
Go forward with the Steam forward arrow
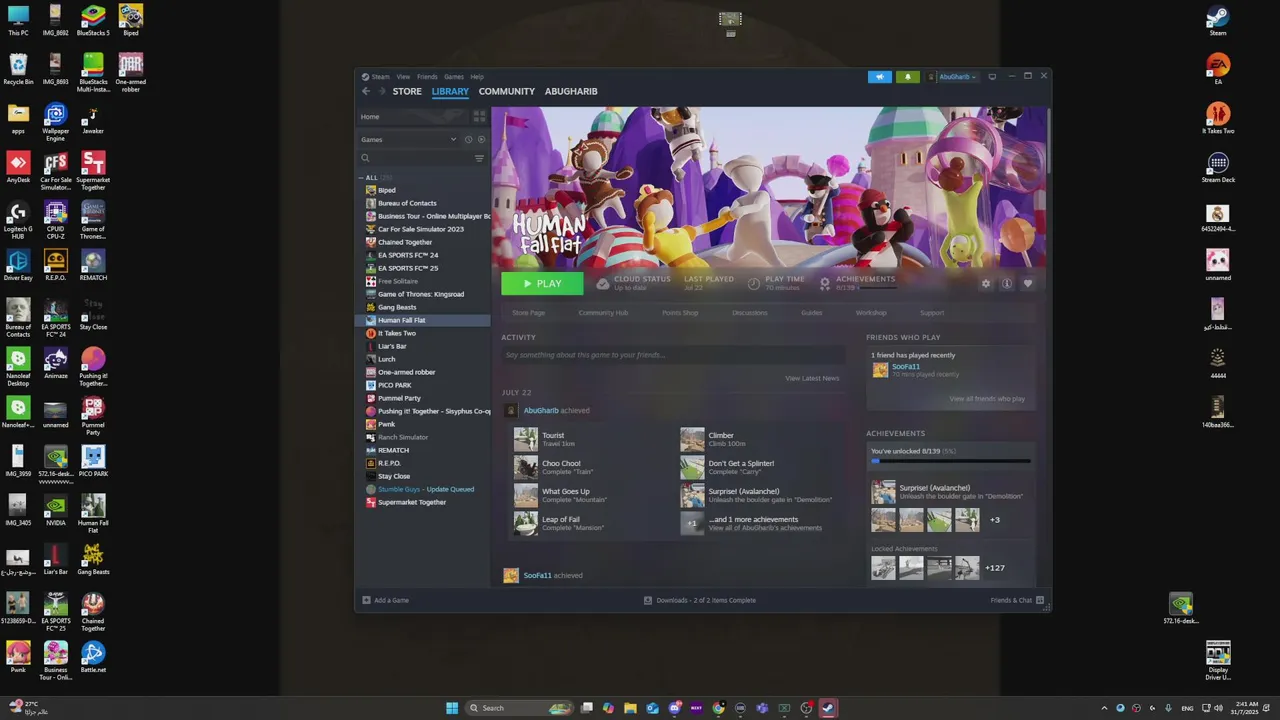(x=381, y=91)
